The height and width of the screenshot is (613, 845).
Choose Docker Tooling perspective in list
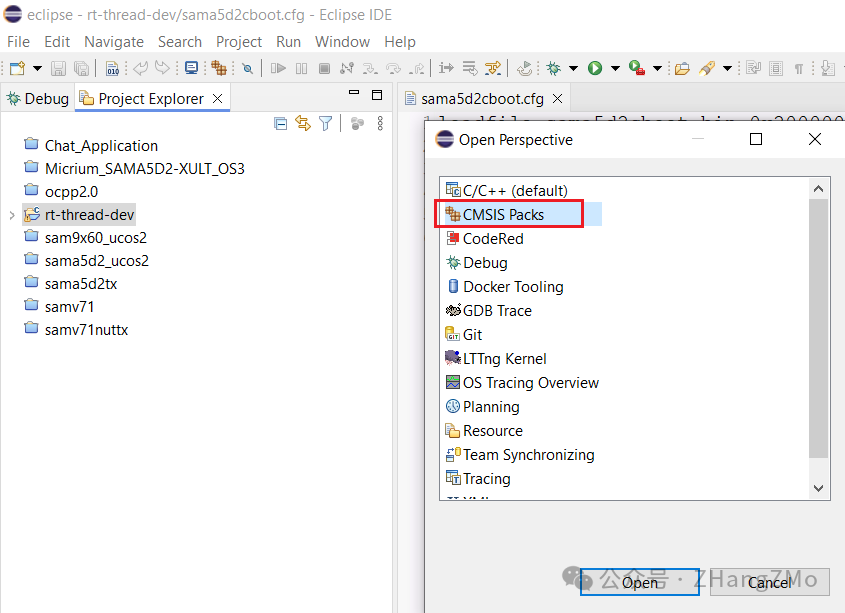(x=513, y=287)
